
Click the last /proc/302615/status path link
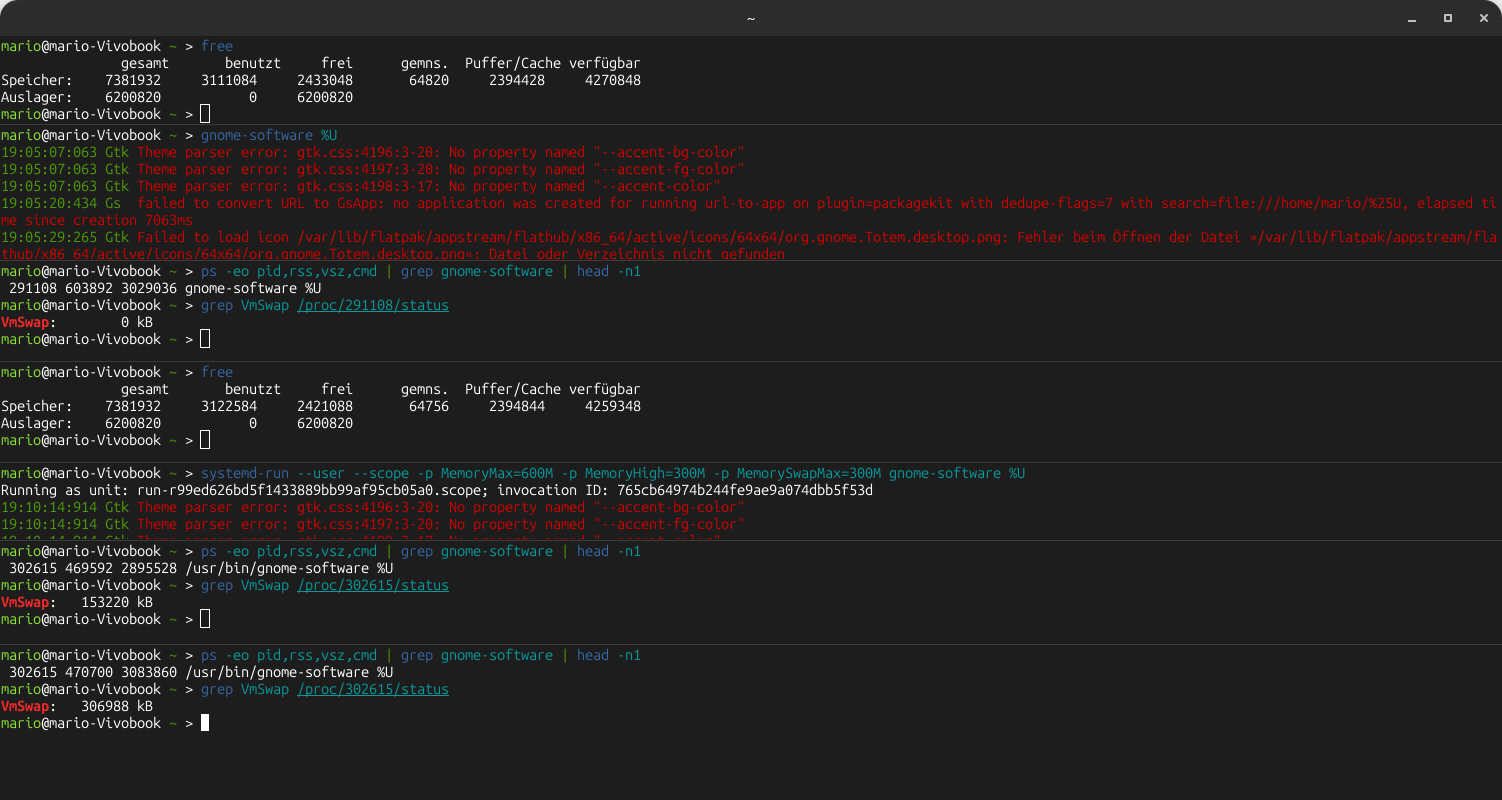[x=373, y=689]
